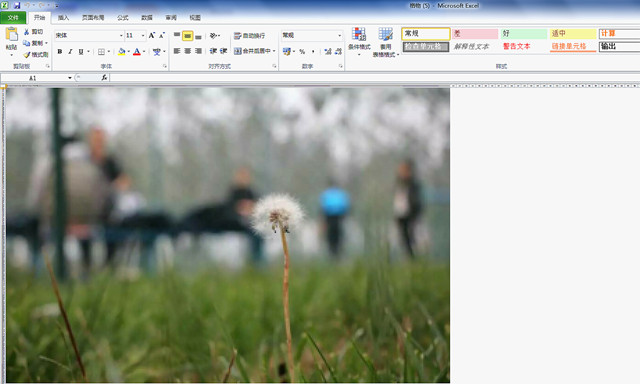Viewport: 640px width, 384px height.
Task: Click the Name Box showing A1
Action: pos(37,78)
